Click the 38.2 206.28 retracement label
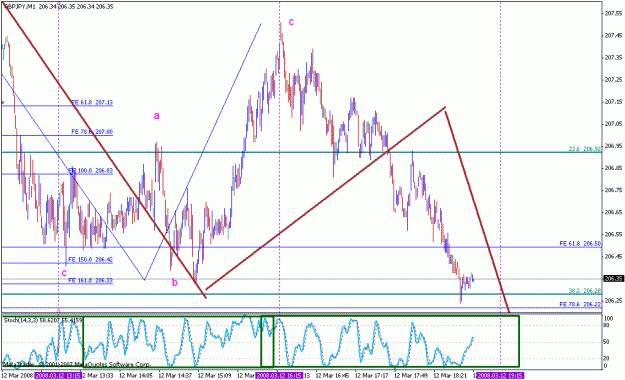Screen dimensions: 625x380 (585, 291)
